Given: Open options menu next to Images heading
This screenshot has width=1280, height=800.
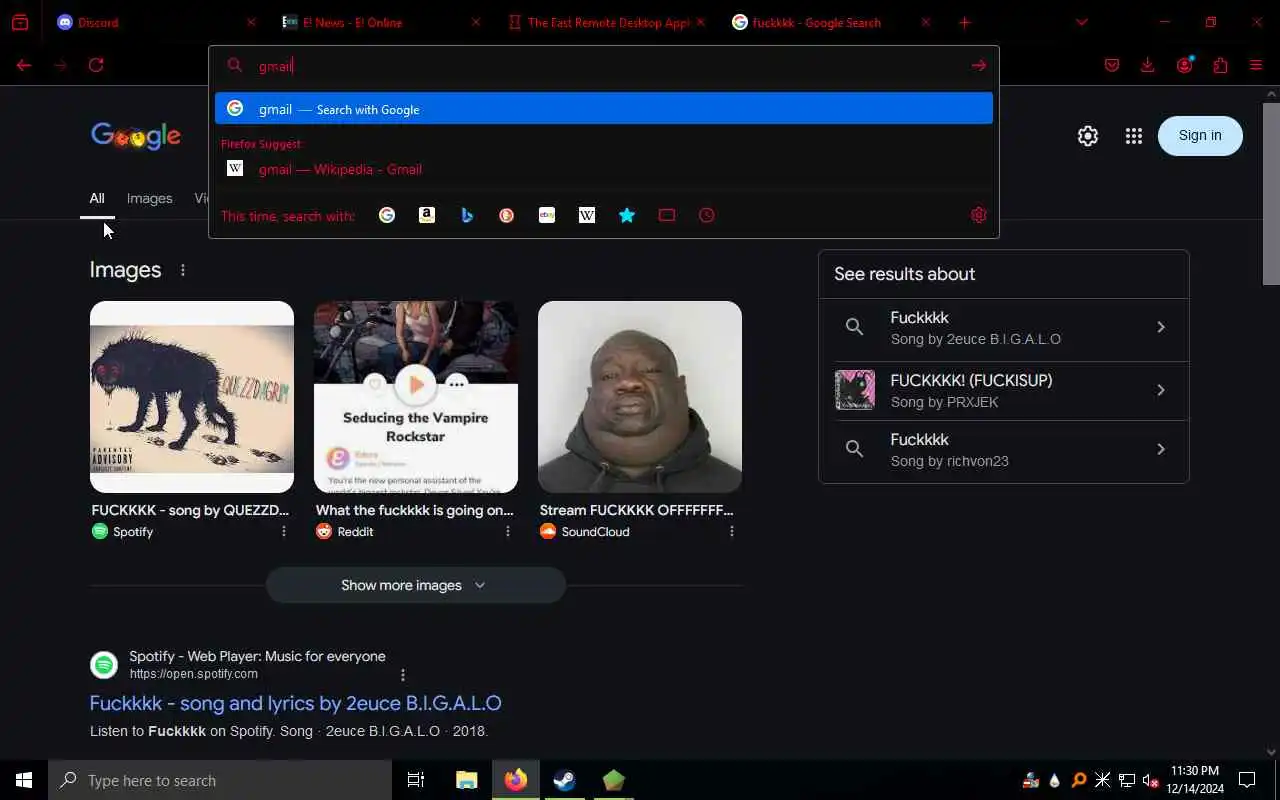Looking at the screenshot, I should [x=182, y=270].
